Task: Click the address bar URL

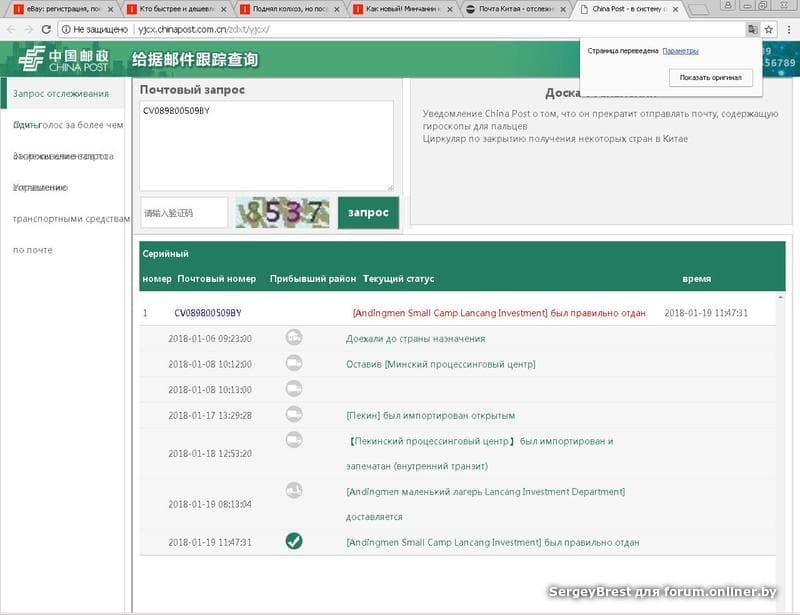Action: [204, 30]
